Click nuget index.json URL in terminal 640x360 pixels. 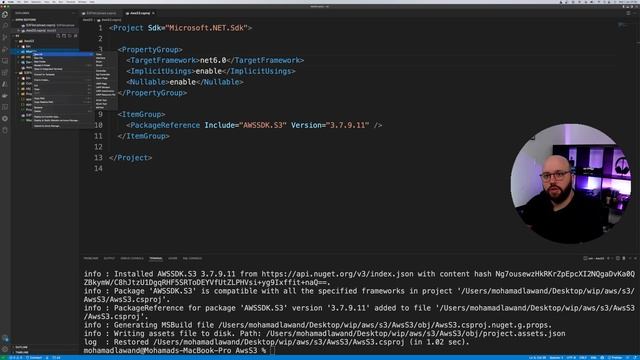tap(337, 274)
